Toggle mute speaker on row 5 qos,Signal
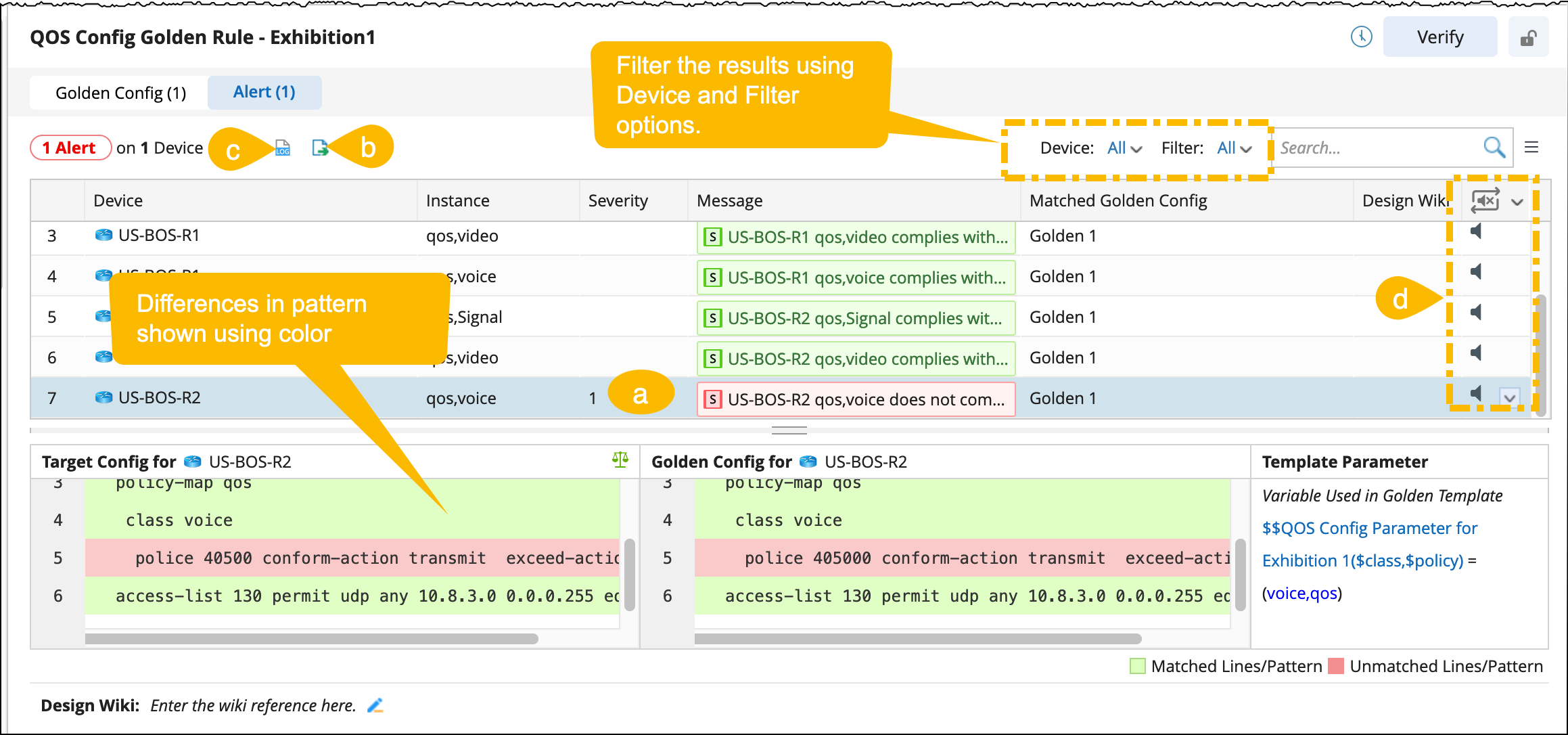Screen dimensions: 1568x735 point(1477,313)
